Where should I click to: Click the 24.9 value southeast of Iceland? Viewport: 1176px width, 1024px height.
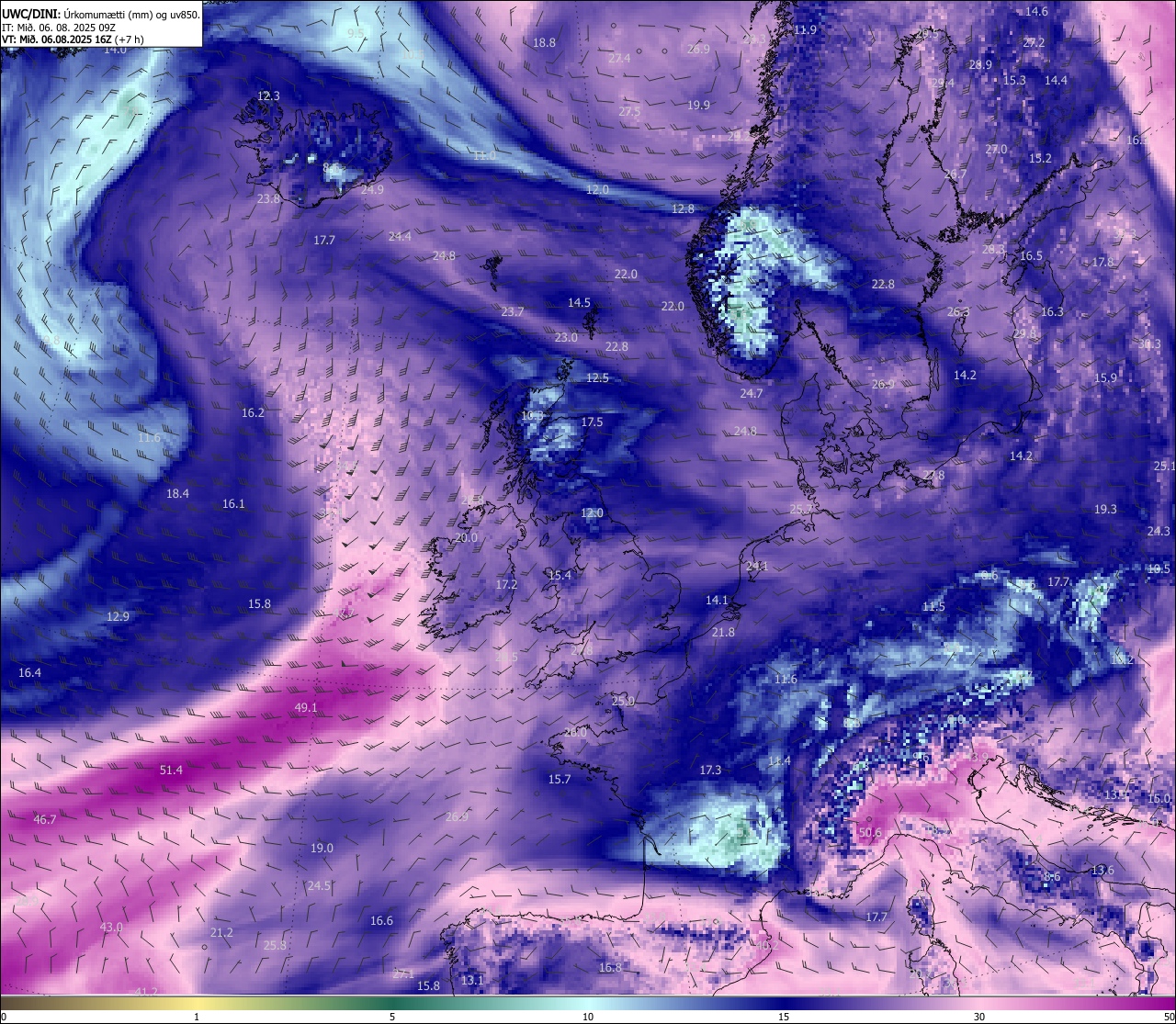(372, 189)
